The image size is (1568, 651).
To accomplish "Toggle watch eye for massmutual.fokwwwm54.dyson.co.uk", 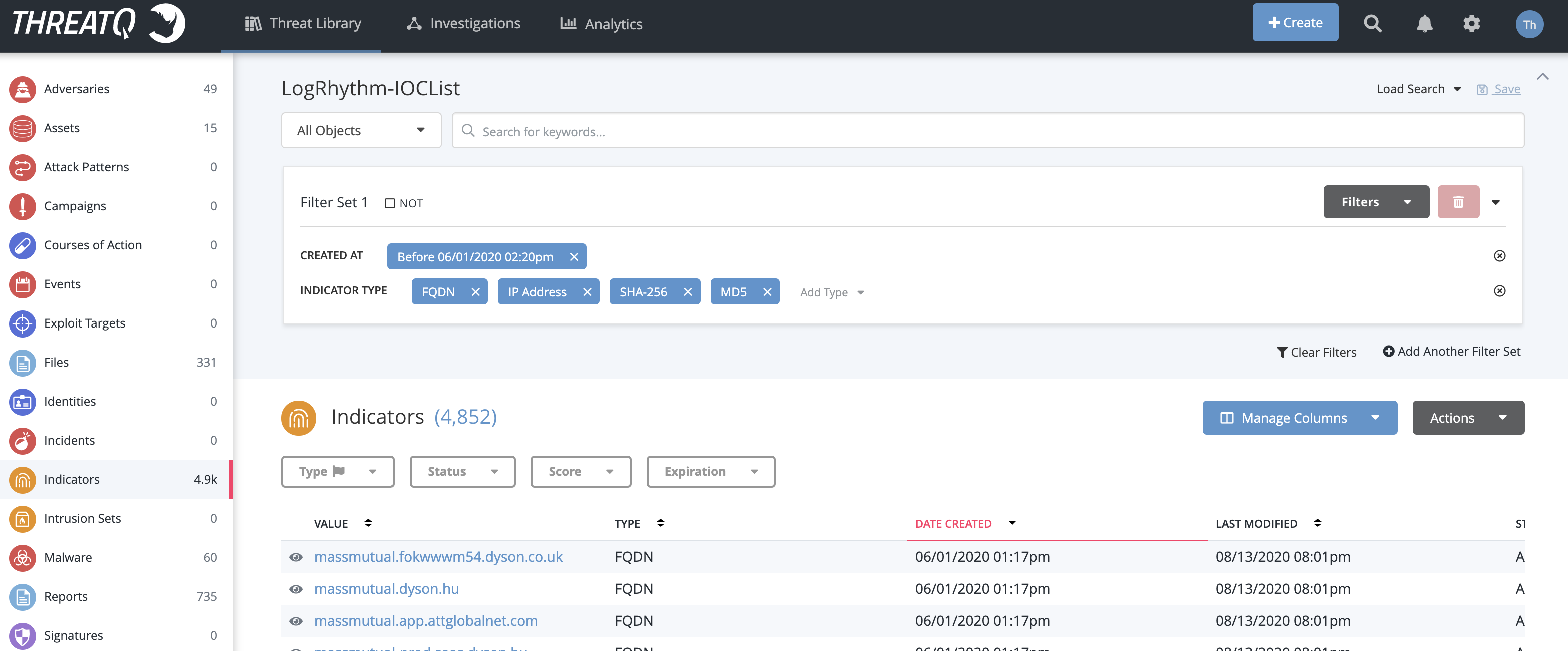I will [x=296, y=557].
